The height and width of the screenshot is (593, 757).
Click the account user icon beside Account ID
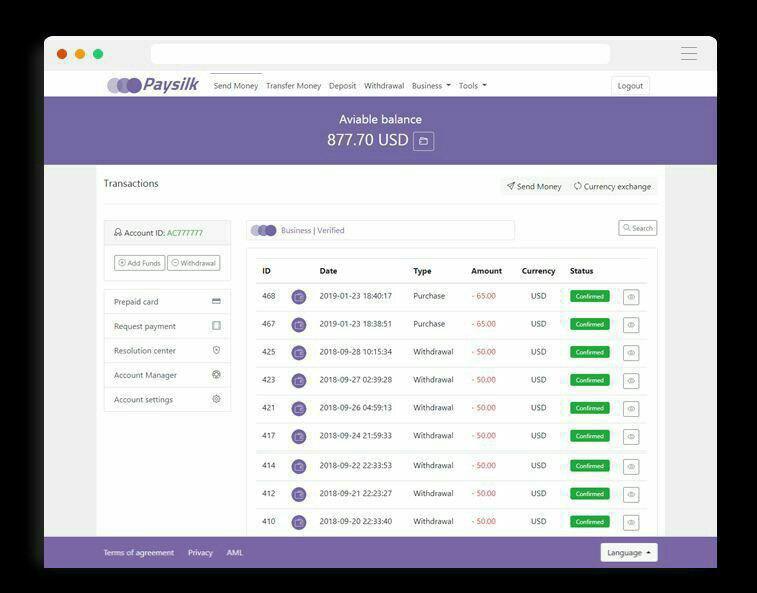point(118,232)
